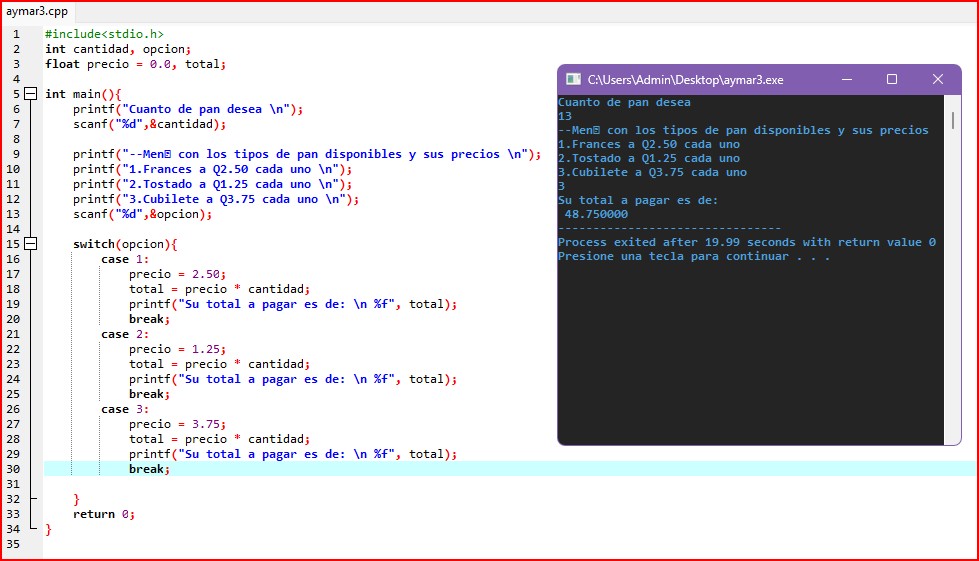The width and height of the screenshot is (979, 561).
Task: Click line number 30 in the gutter
Action: [15, 469]
